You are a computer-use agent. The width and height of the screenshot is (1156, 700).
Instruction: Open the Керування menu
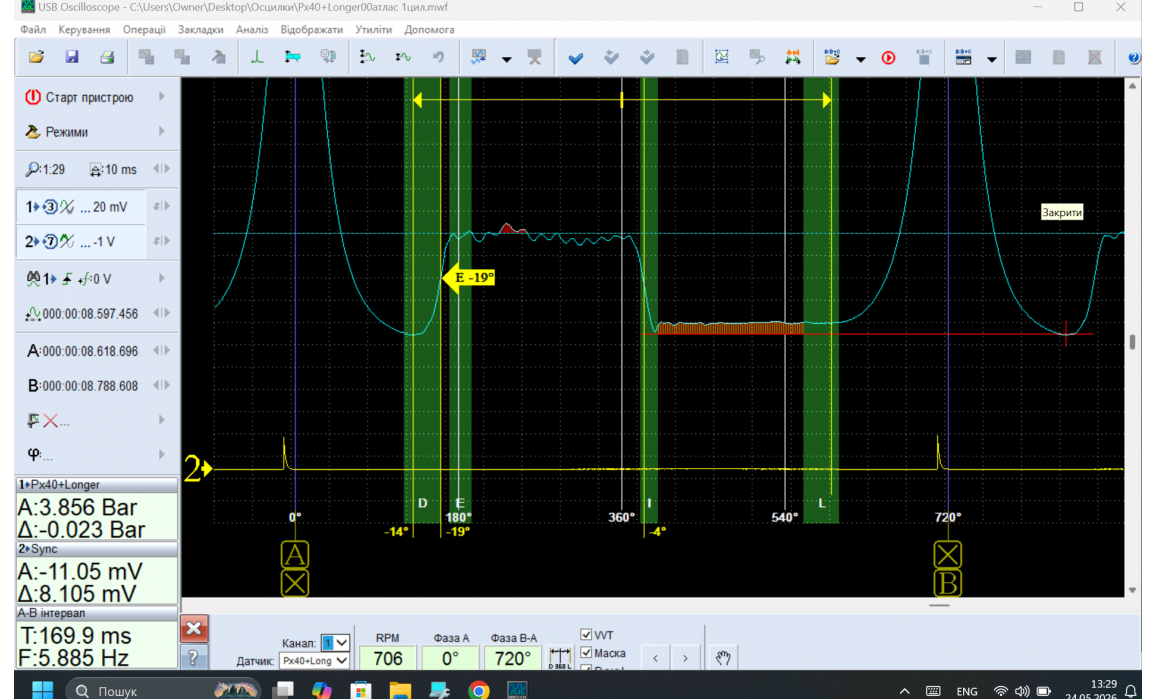click(x=84, y=30)
